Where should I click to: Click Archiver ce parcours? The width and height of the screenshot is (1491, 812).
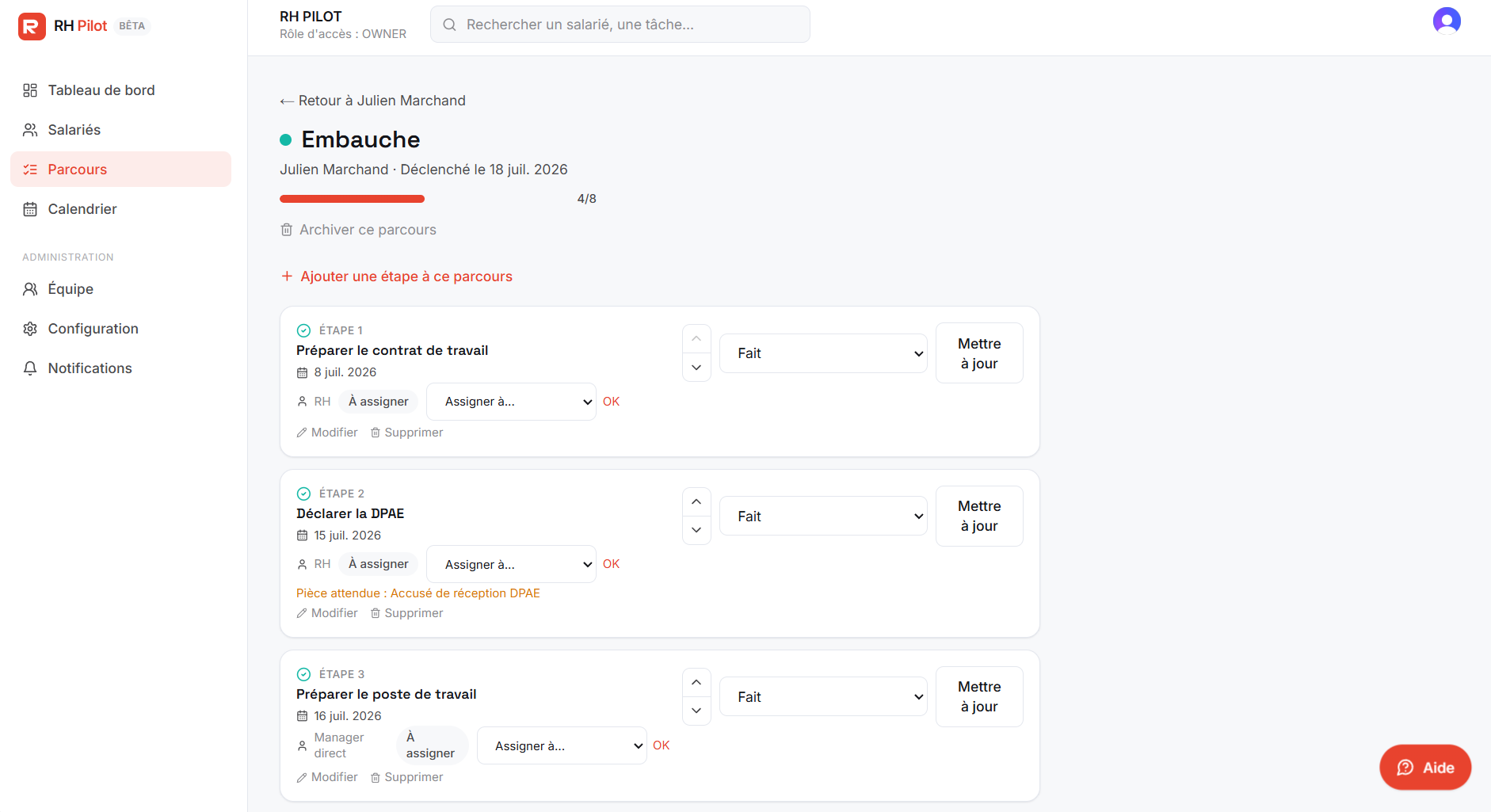click(x=358, y=230)
